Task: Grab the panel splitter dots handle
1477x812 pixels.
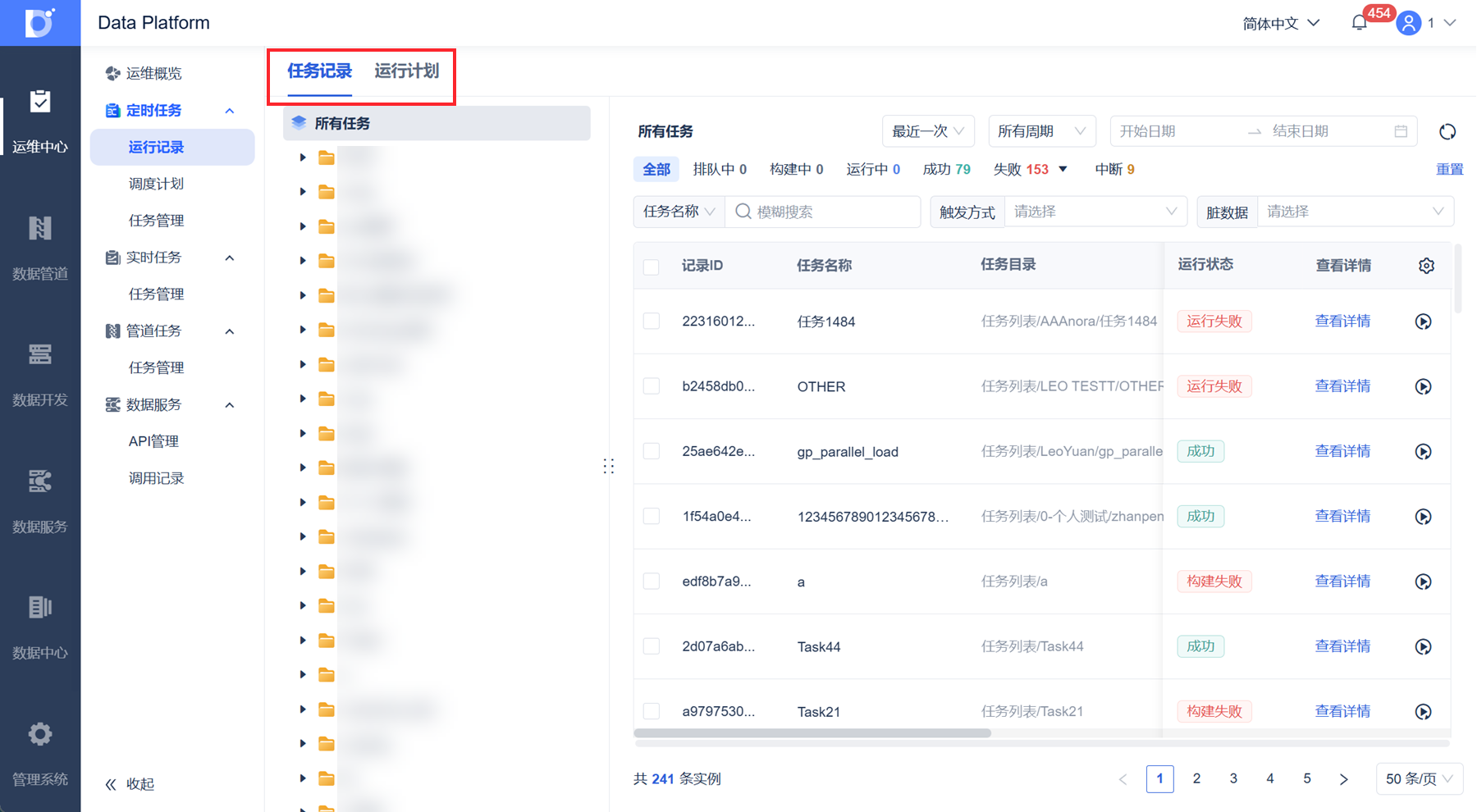Action: coord(609,466)
